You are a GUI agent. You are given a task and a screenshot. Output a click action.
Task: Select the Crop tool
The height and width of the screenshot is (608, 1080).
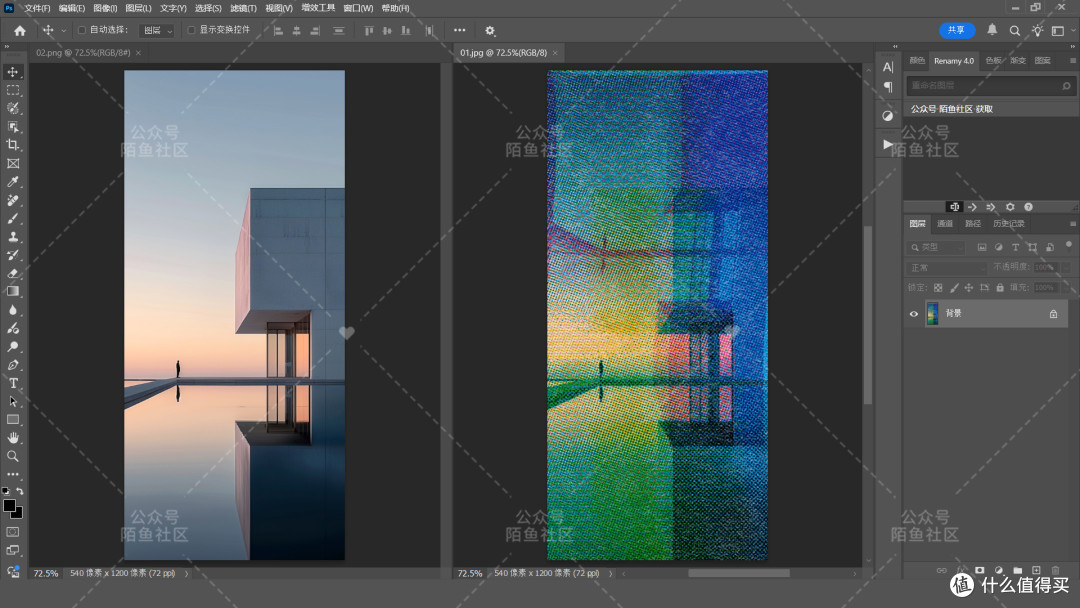tap(13, 145)
